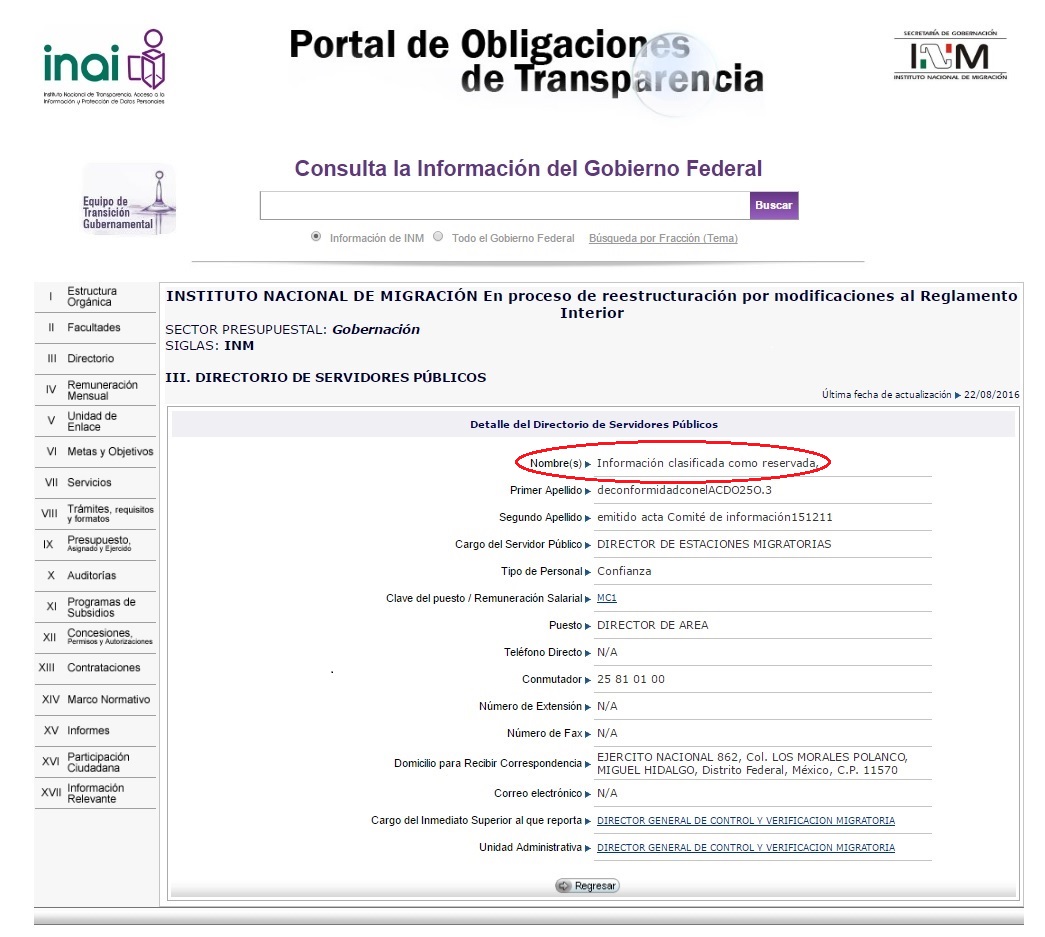This screenshot has width=1045, height=937.
Task: Click the 'Consulta la Información del Gobierno Federal' heading
Action: (528, 169)
